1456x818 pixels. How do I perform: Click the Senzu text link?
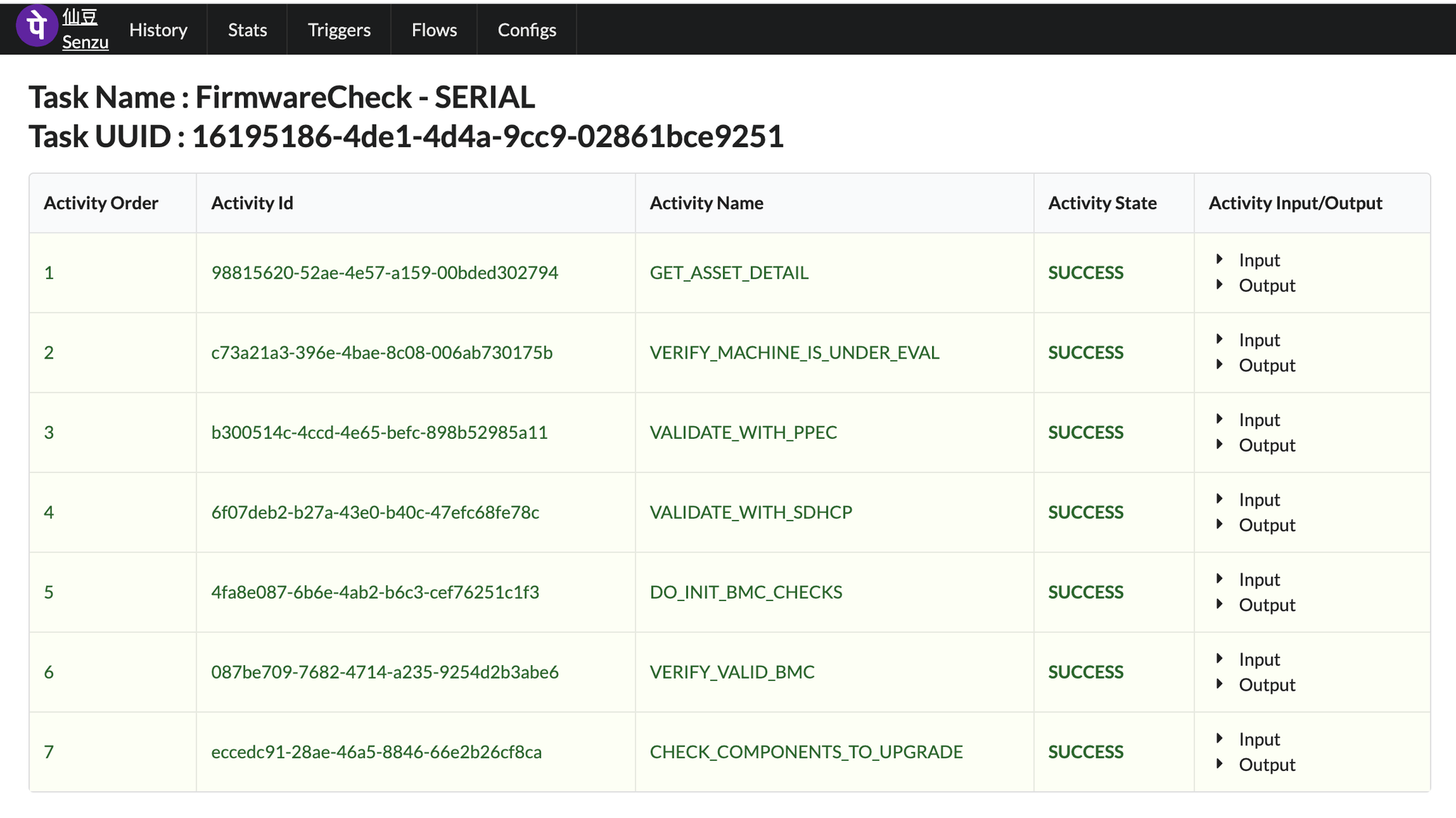[85, 42]
